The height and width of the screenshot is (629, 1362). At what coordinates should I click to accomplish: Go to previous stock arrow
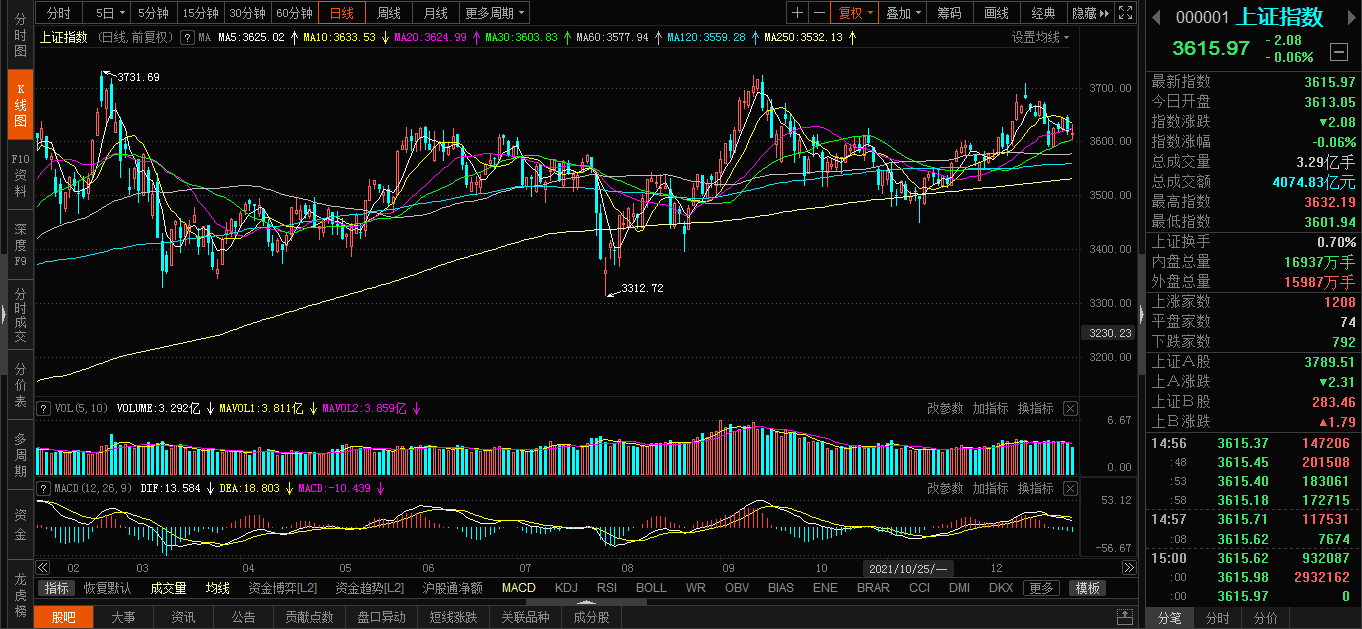tap(1155, 17)
